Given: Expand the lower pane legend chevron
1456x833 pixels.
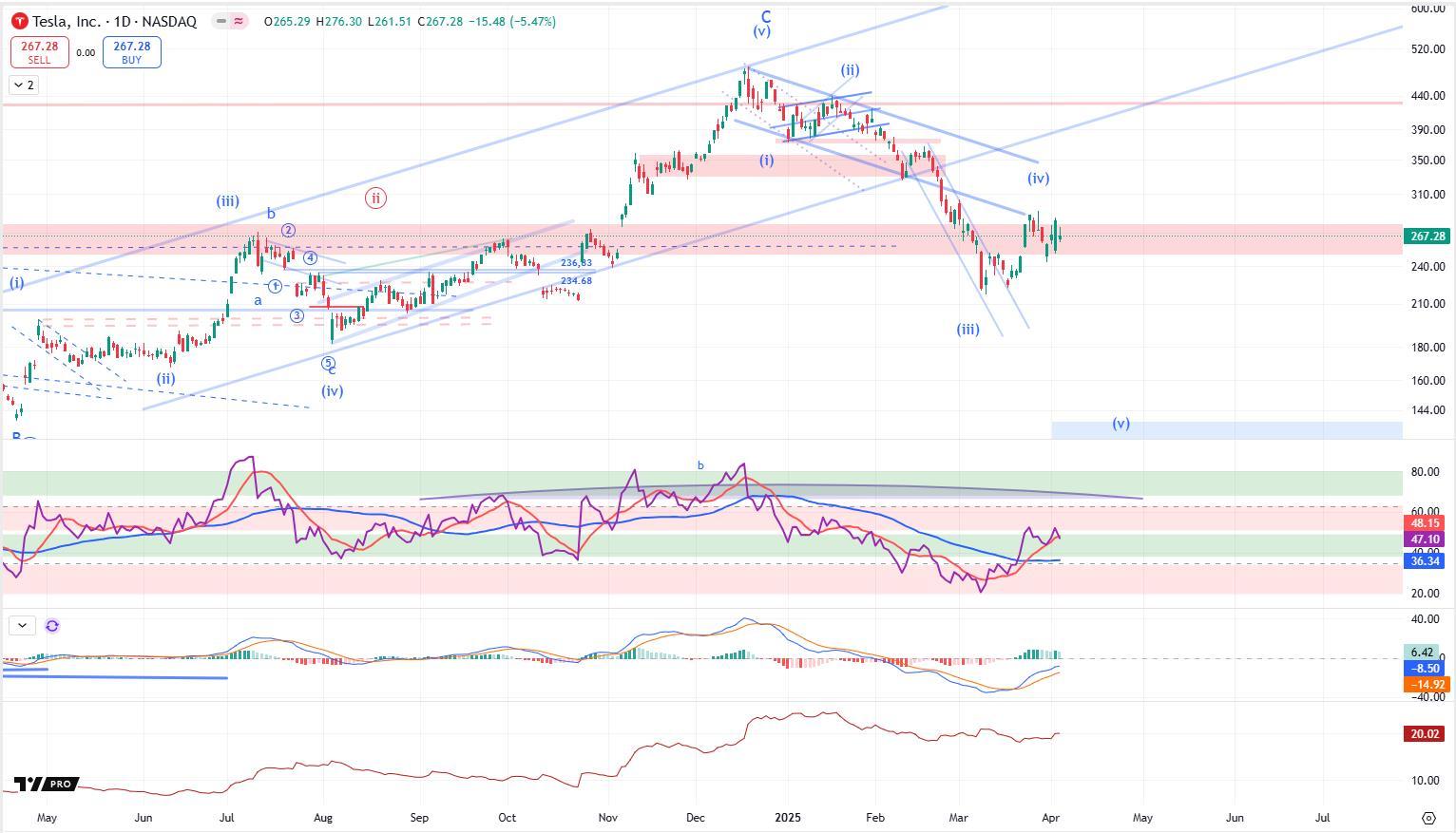Looking at the screenshot, I should pyautogui.click(x=22, y=626).
